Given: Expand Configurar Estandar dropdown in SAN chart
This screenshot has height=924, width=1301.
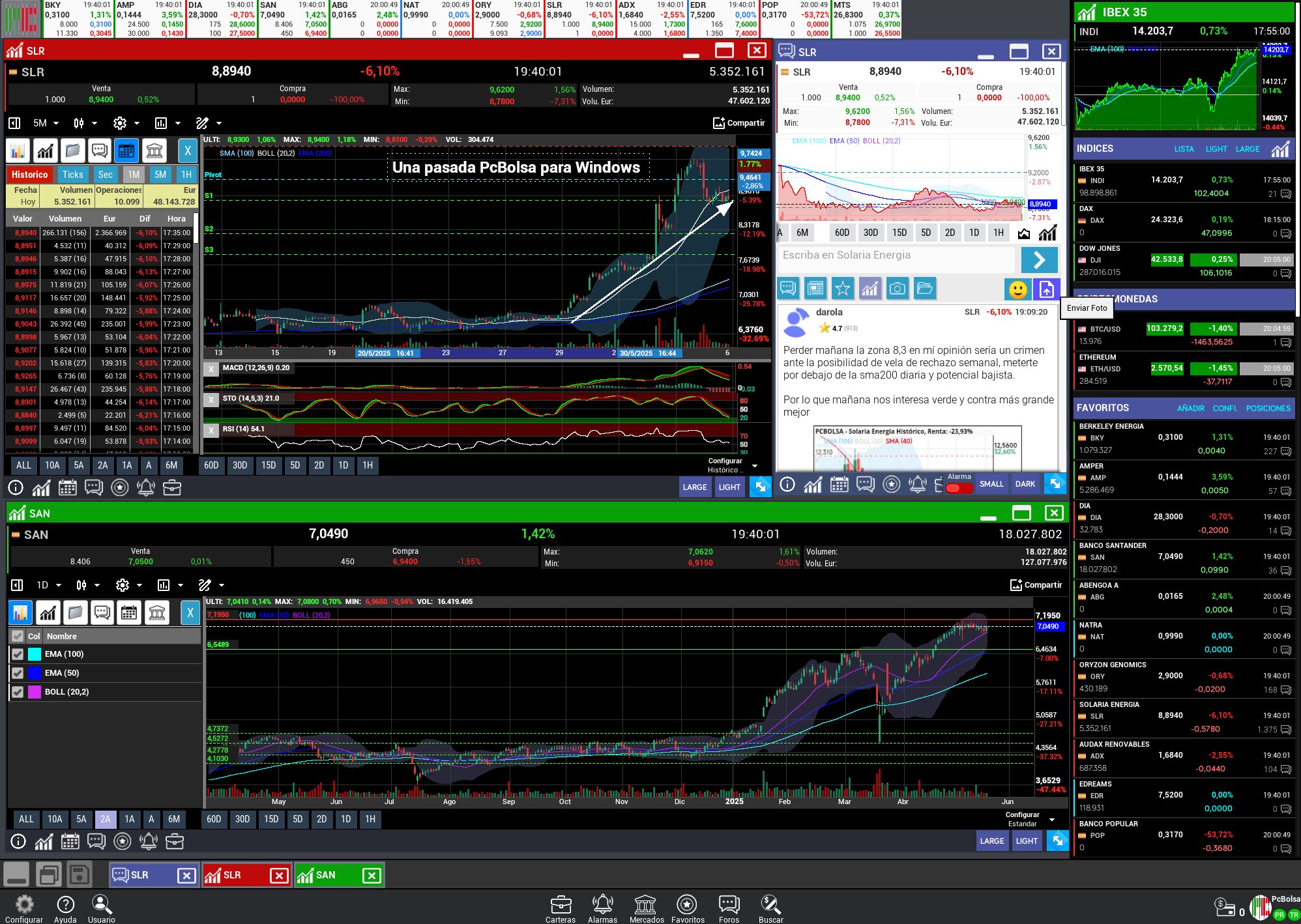Looking at the screenshot, I should coord(1030,819).
